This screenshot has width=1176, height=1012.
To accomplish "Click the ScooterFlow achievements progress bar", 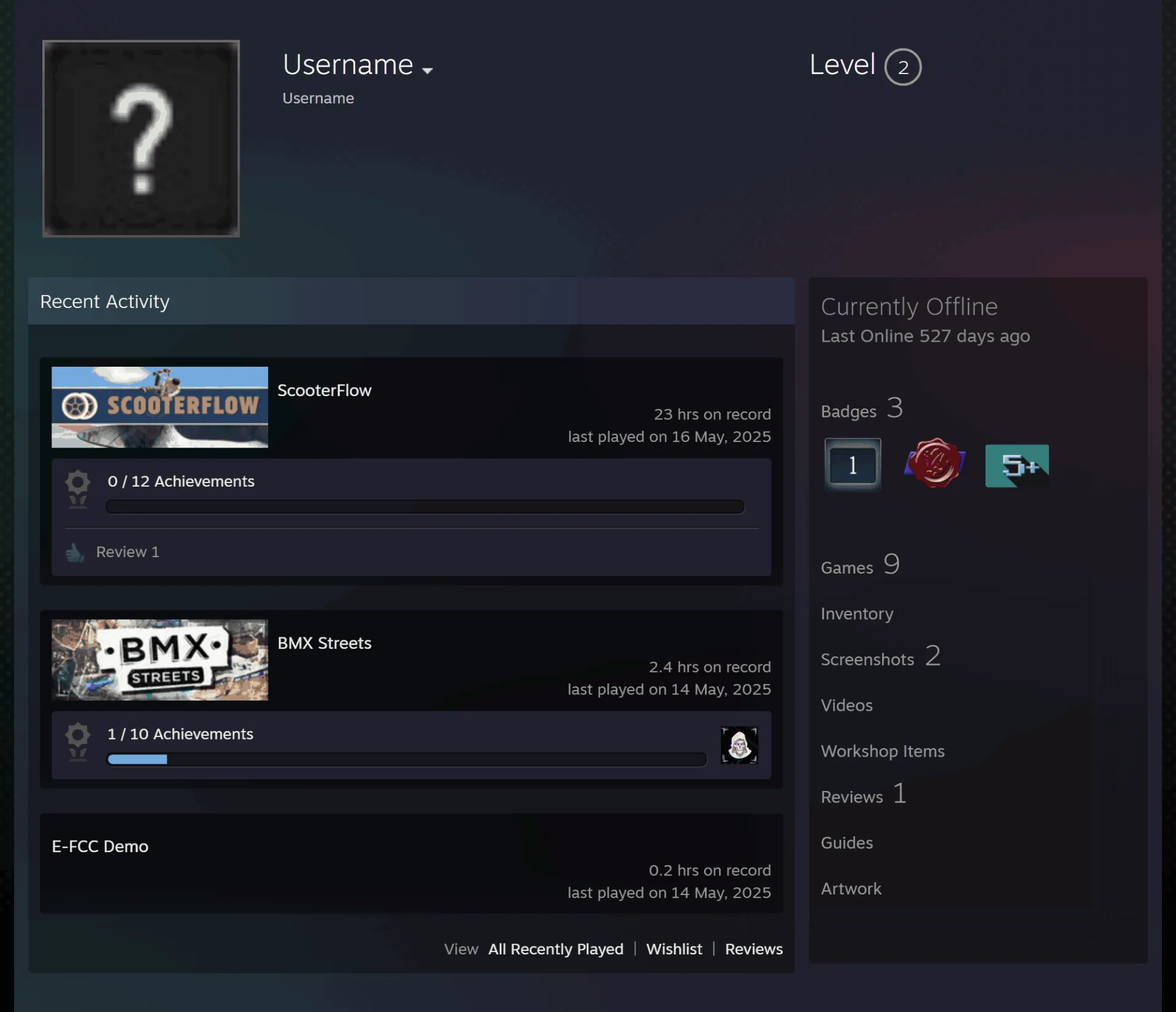I will [x=425, y=507].
